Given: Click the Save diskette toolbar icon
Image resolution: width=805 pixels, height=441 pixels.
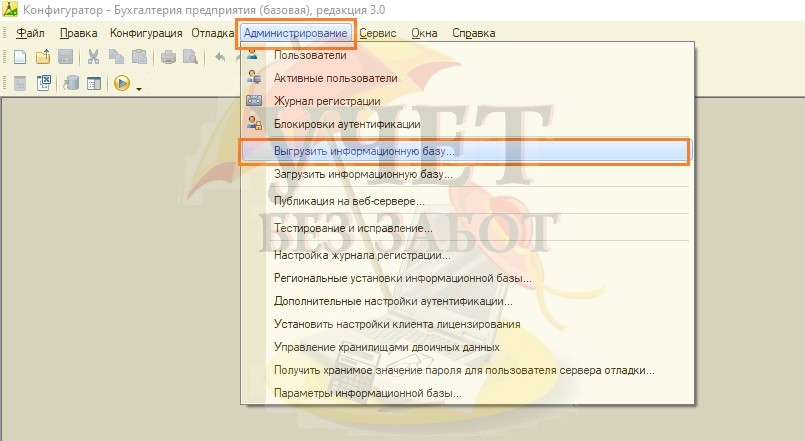Looking at the screenshot, I should coord(65,57).
